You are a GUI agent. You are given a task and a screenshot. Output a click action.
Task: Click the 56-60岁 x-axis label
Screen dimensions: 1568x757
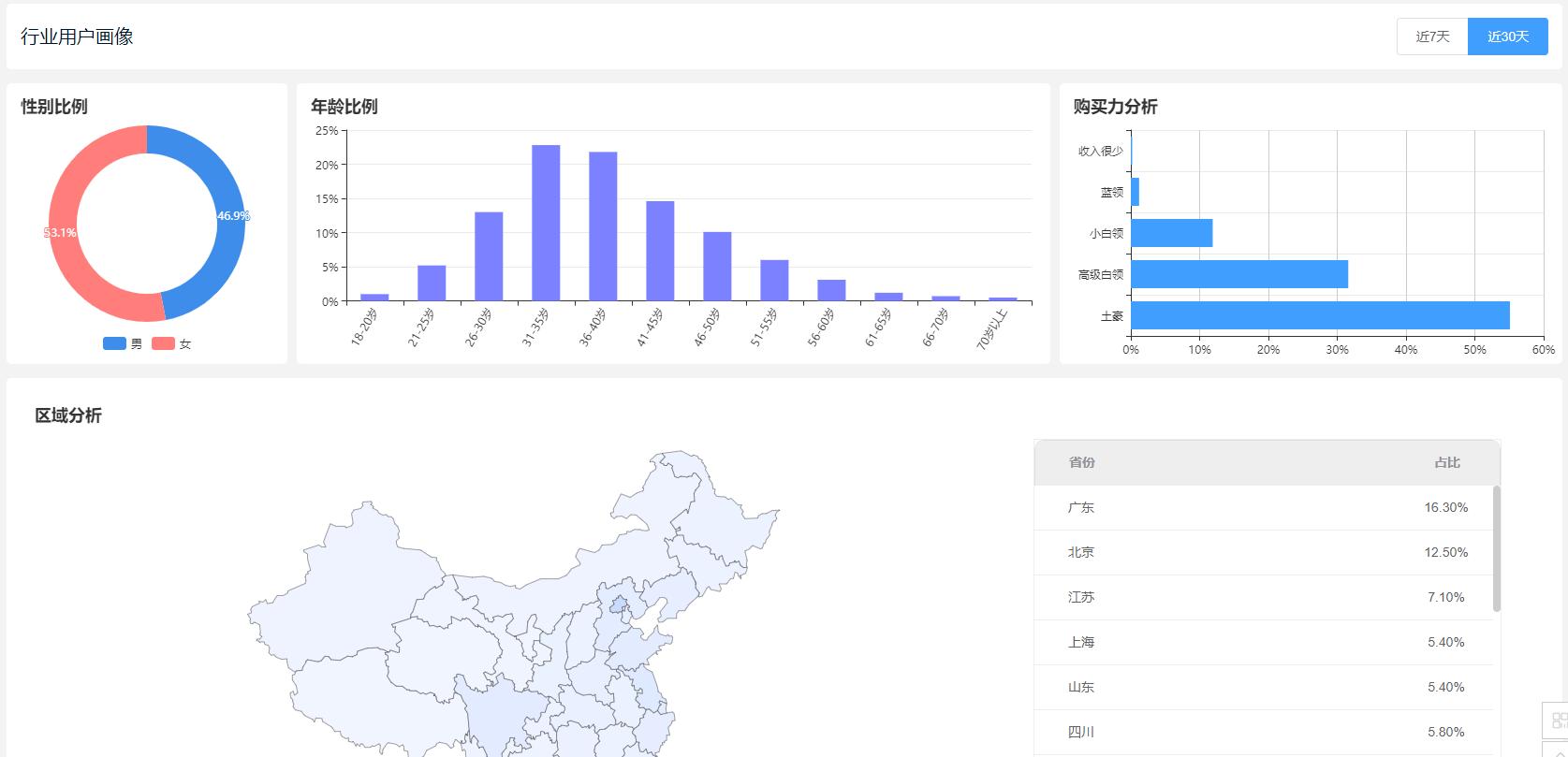point(822,328)
